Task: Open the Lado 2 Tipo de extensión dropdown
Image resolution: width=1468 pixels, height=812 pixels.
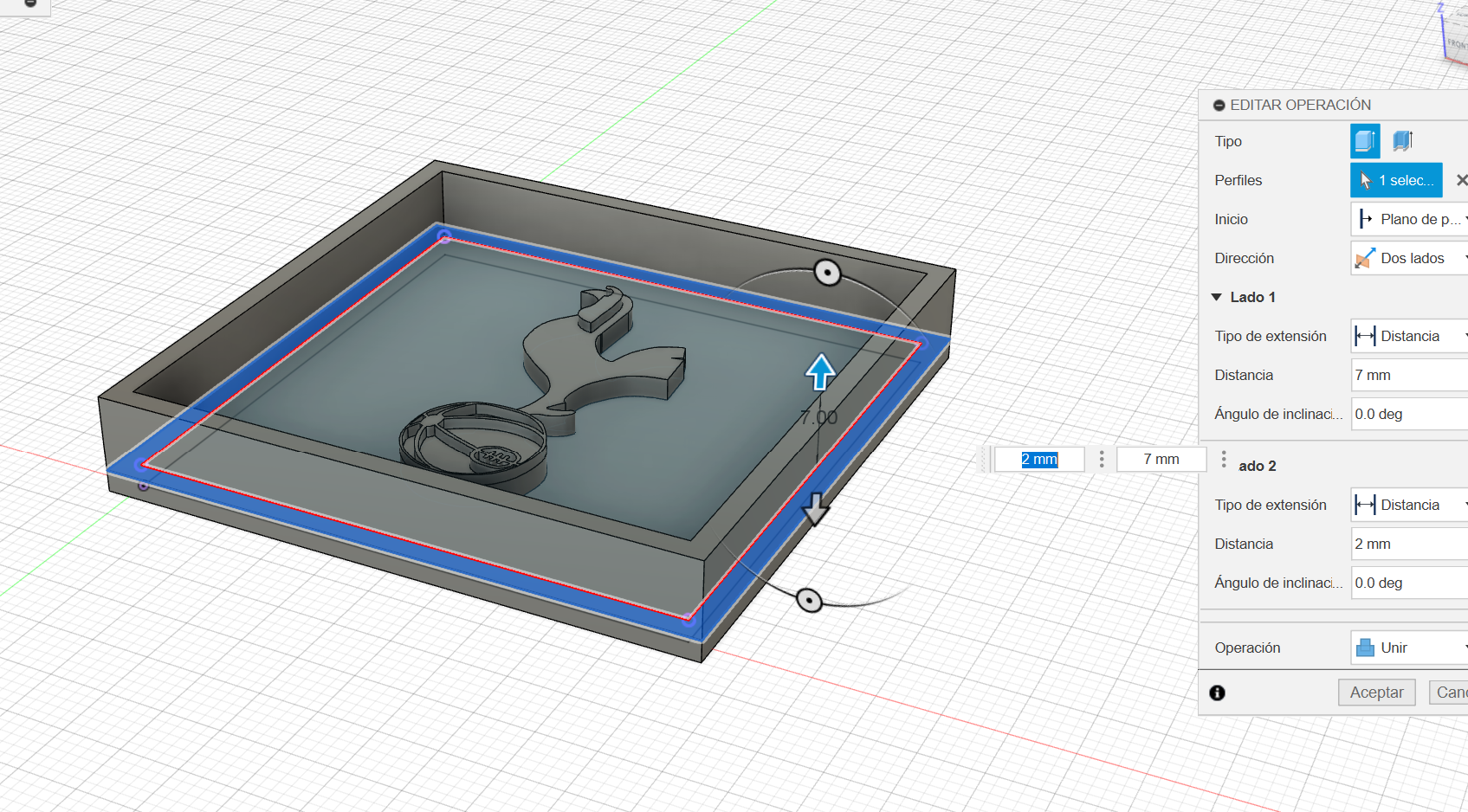Action: pyautogui.click(x=1410, y=505)
